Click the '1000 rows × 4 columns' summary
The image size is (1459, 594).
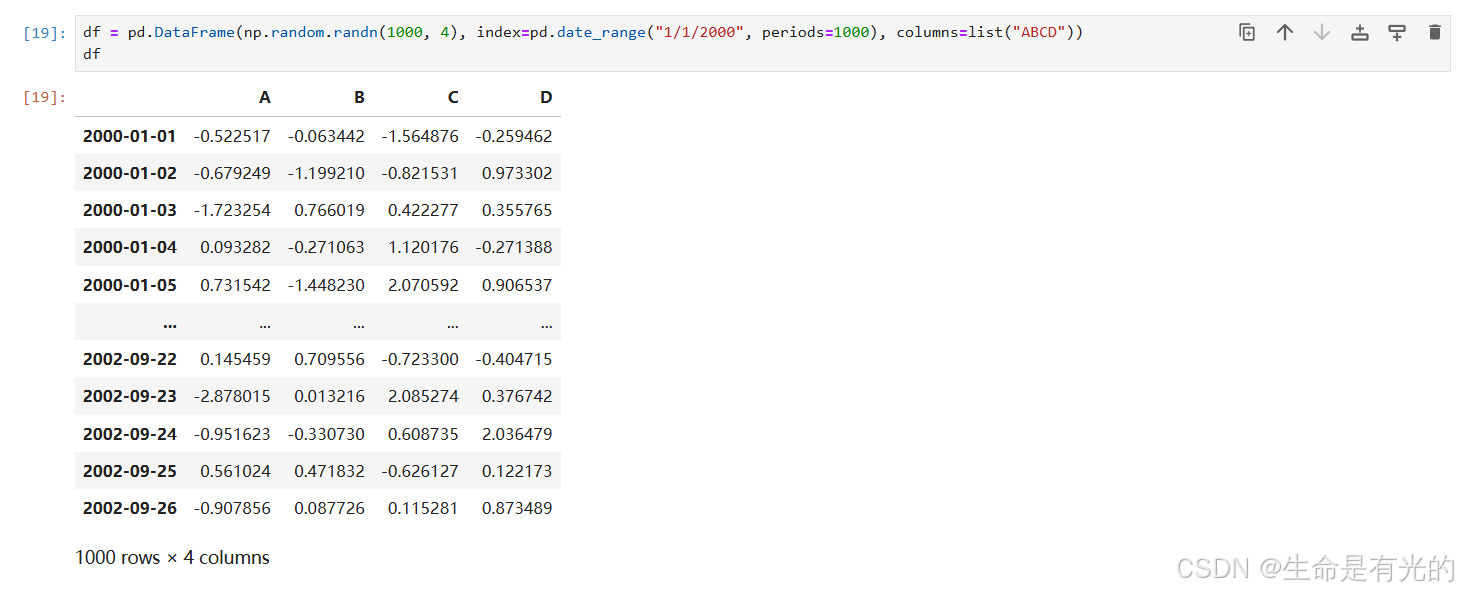point(172,558)
